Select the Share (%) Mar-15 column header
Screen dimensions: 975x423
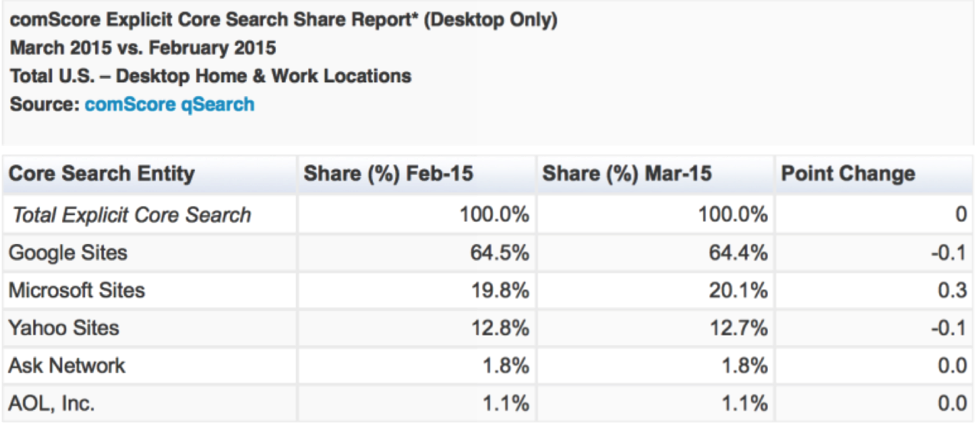tap(627, 174)
